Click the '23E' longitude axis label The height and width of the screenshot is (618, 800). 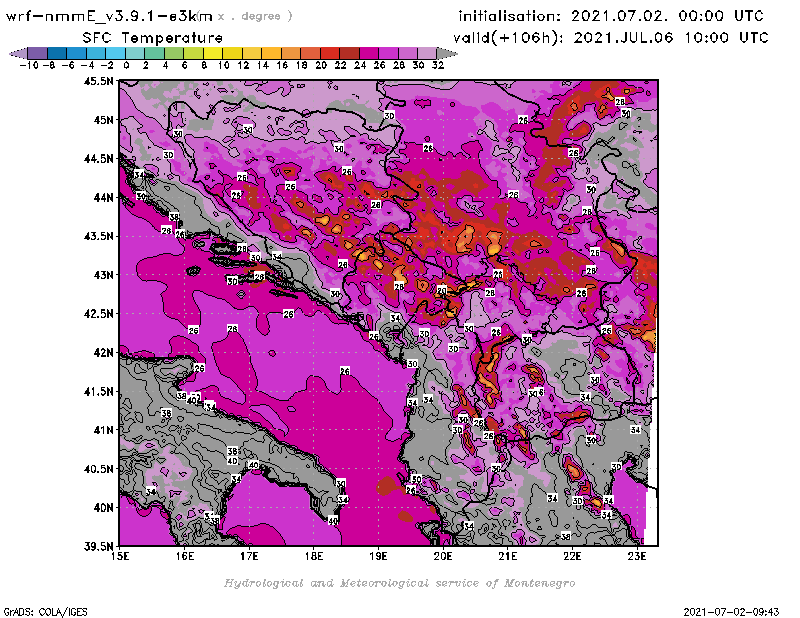click(x=637, y=556)
